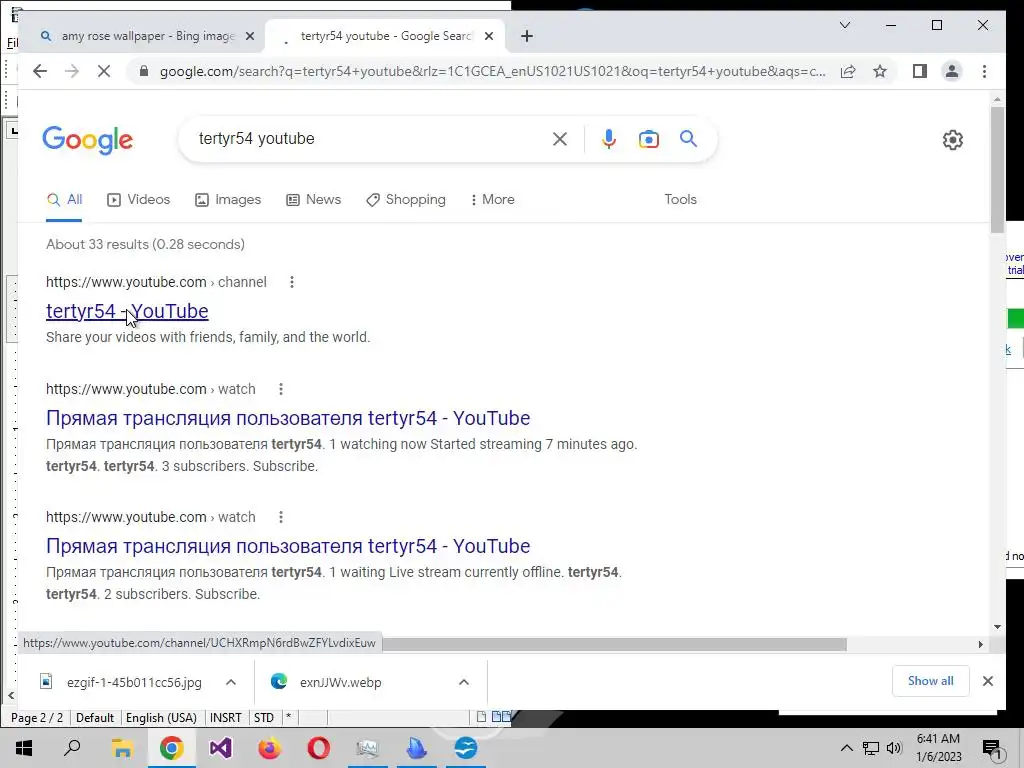Expand the More search filters
Screen dimensions: 1024x768
(x=492, y=199)
